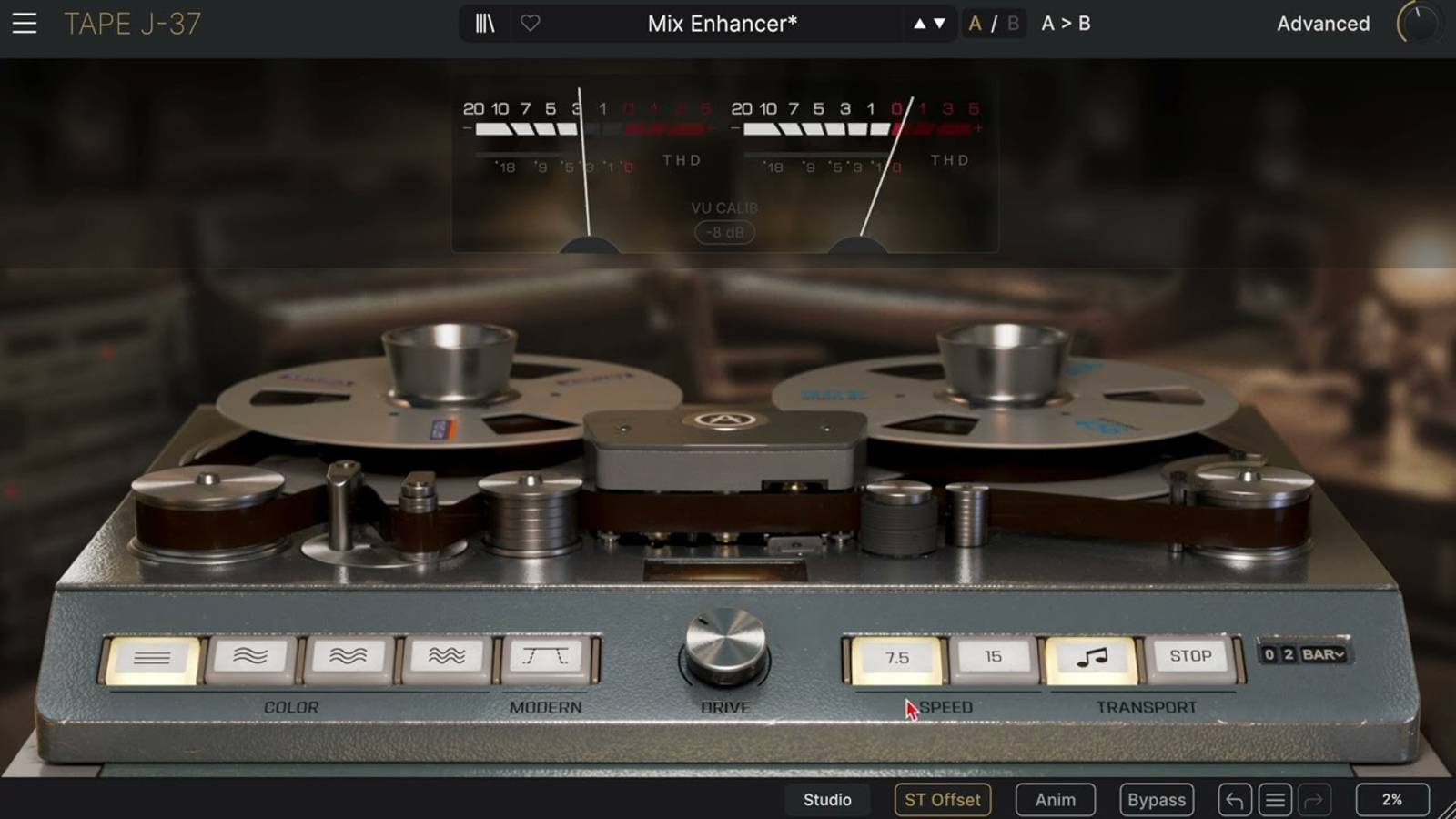Open the Advanced panel
Image resolution: width=1456 pixels, height=819 pixels.
coord(1323,24)
